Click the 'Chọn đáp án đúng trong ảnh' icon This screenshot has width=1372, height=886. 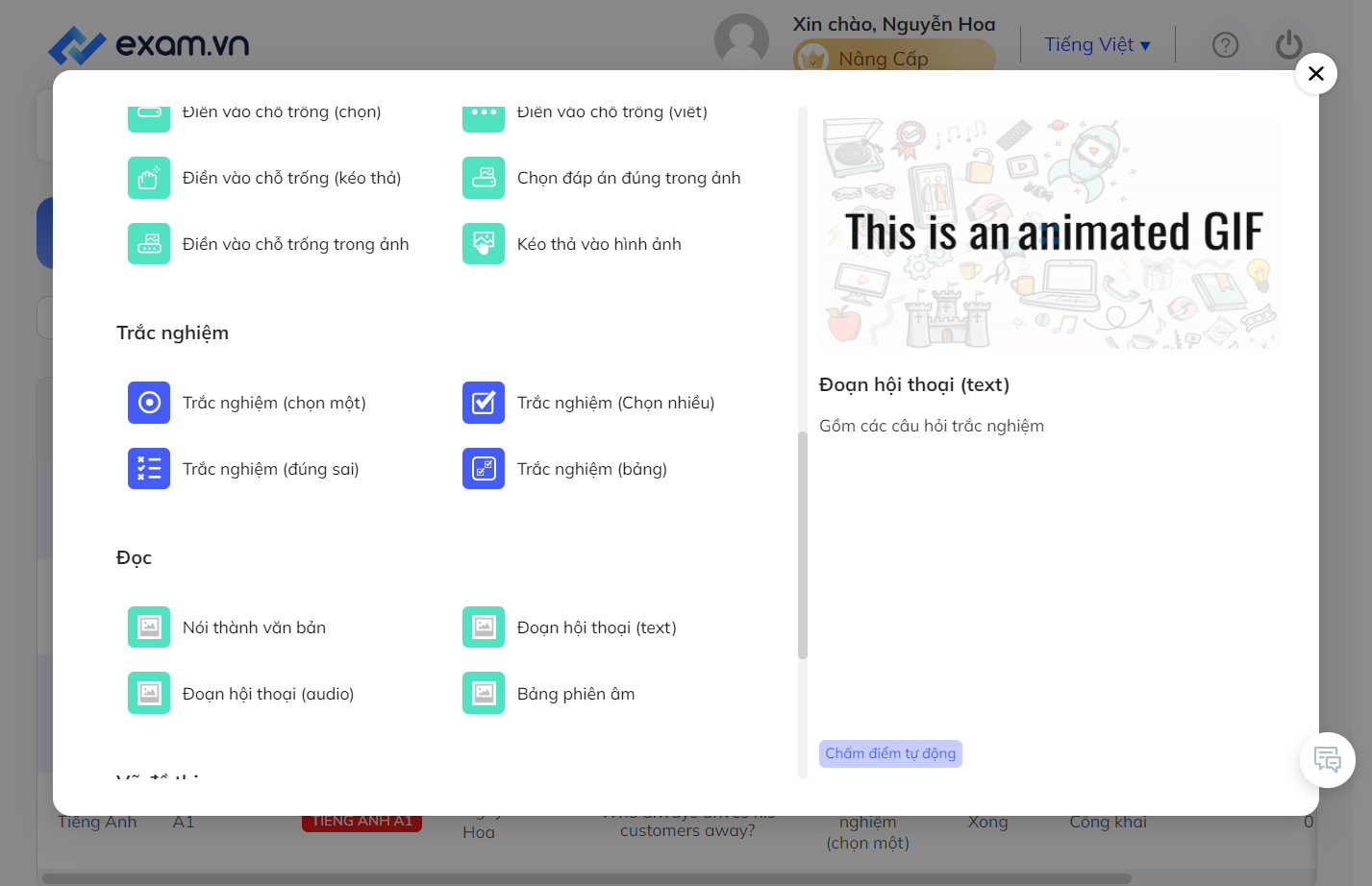click(x=484, y=178)
